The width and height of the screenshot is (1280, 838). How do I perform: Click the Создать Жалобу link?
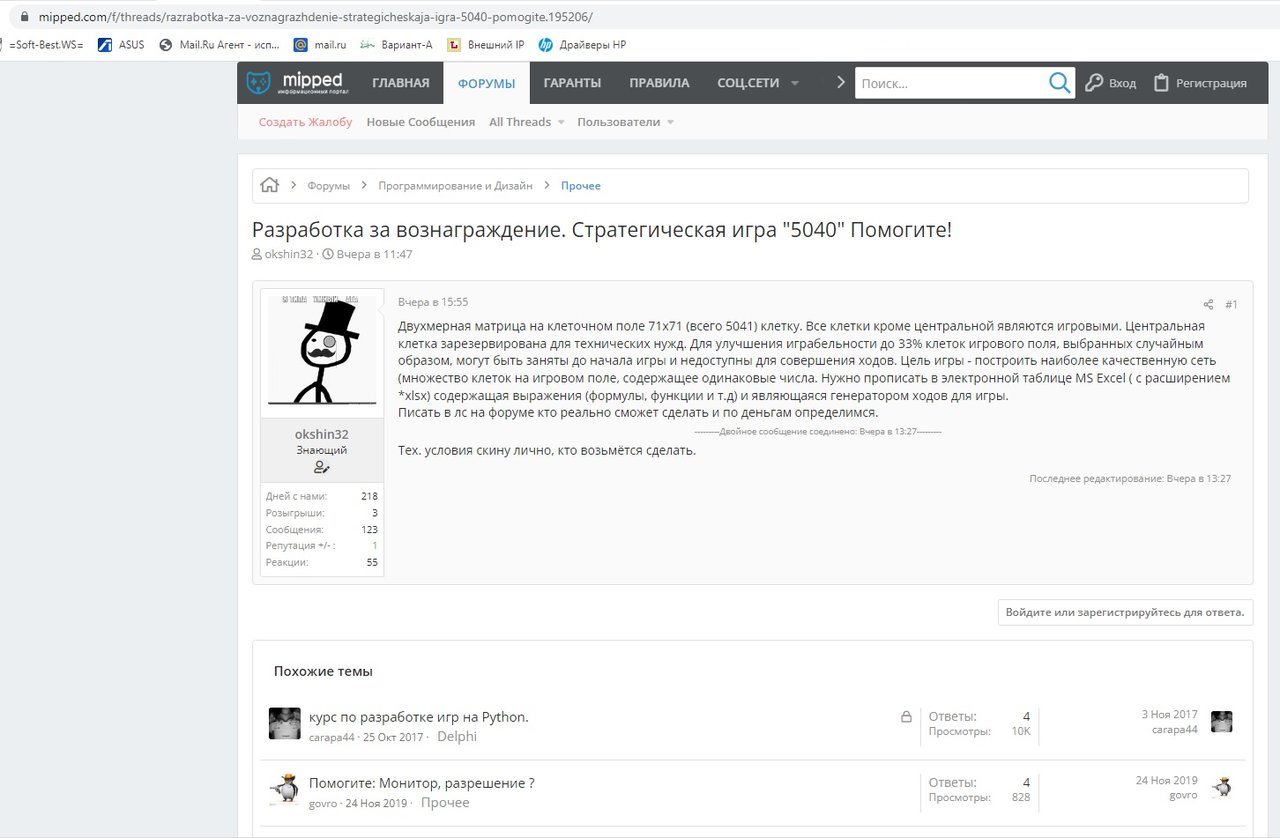305,122
